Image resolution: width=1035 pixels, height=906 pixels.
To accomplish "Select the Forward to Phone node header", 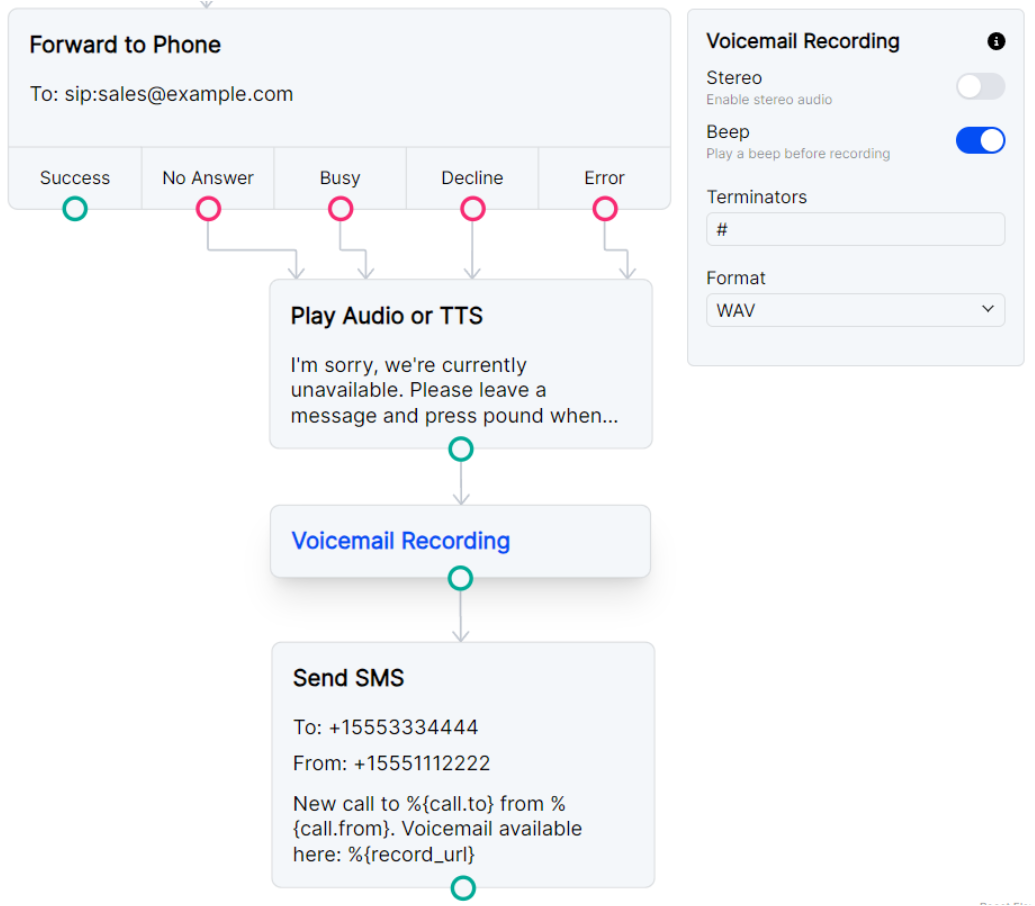I will (125, 45).
